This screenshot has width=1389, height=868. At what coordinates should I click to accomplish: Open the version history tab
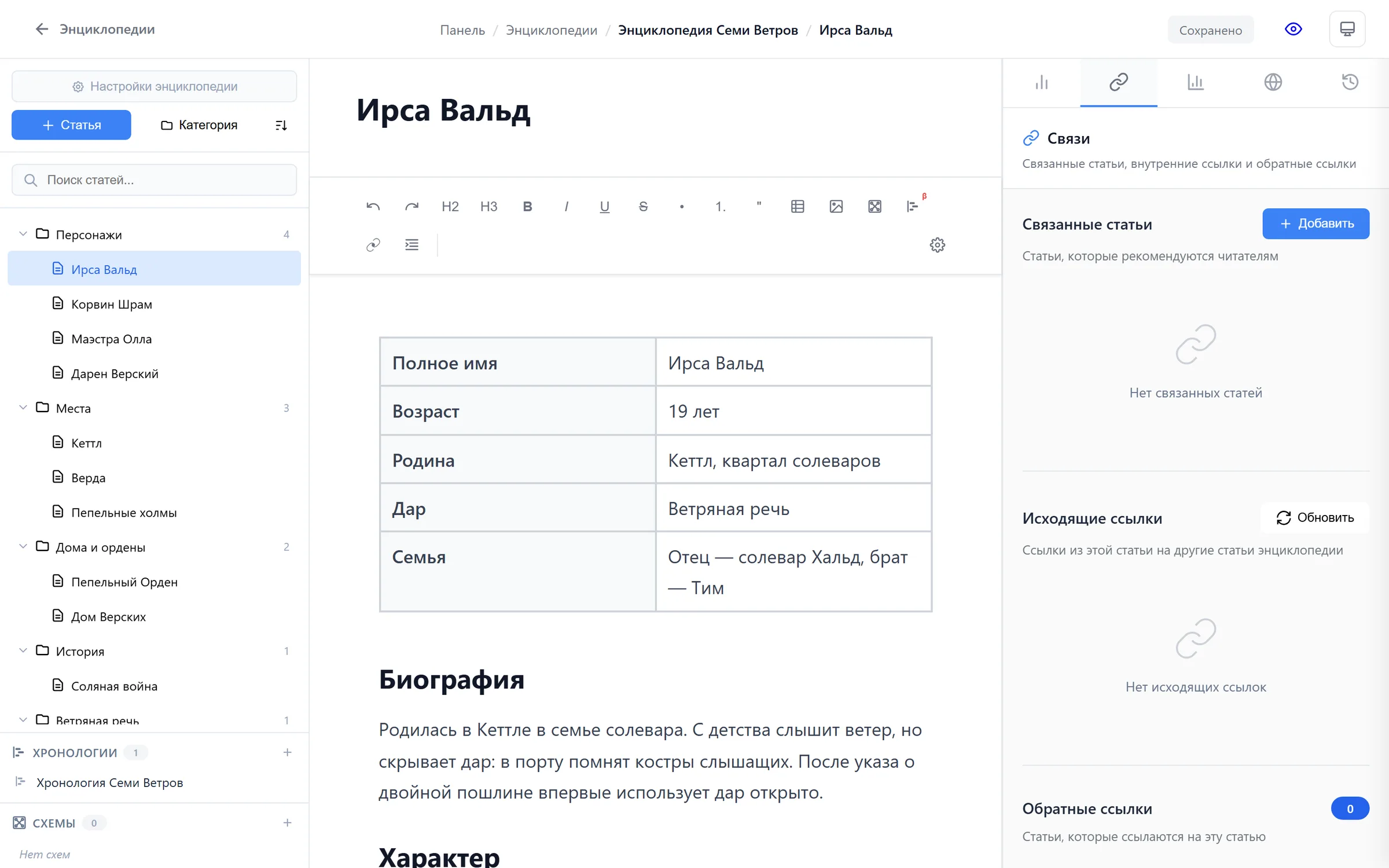(x=1350, y=82)
